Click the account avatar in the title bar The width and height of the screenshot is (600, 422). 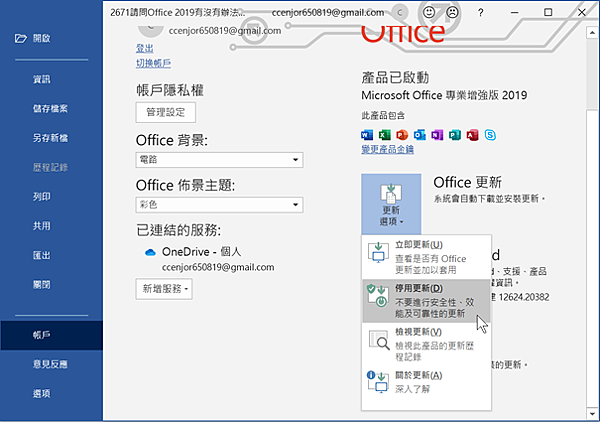click(400, 13)
